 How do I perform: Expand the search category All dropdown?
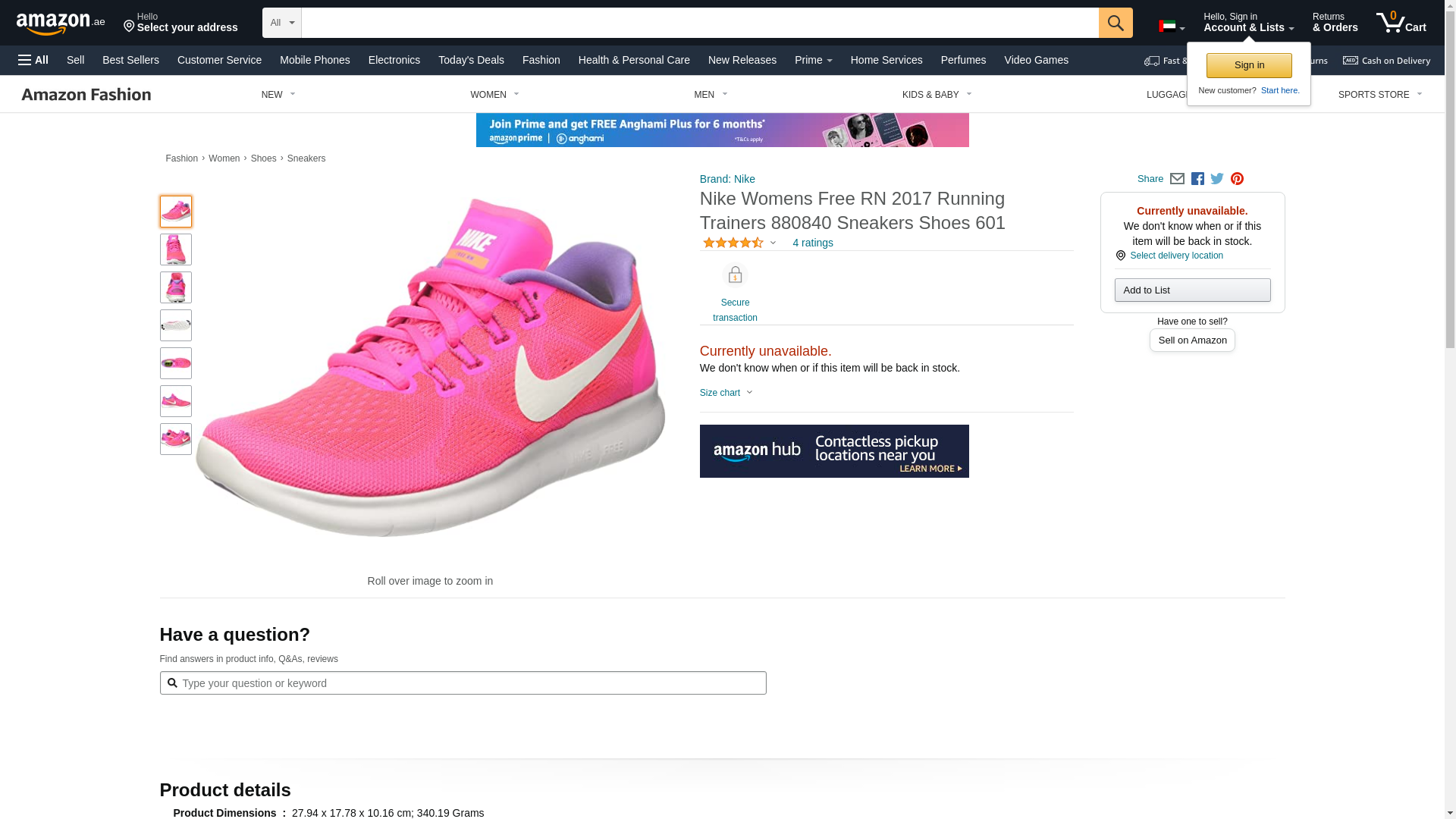pos(281,23)
